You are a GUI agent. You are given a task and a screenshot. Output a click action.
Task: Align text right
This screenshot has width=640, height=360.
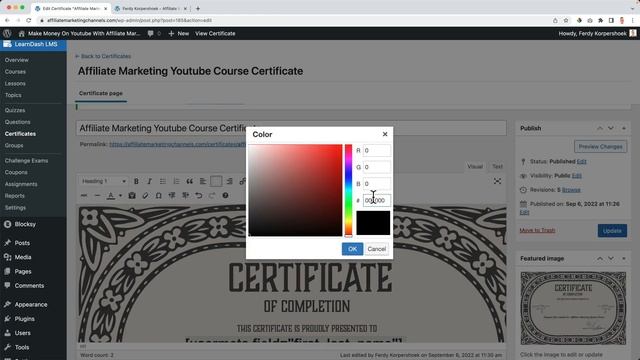pos(229,181)
